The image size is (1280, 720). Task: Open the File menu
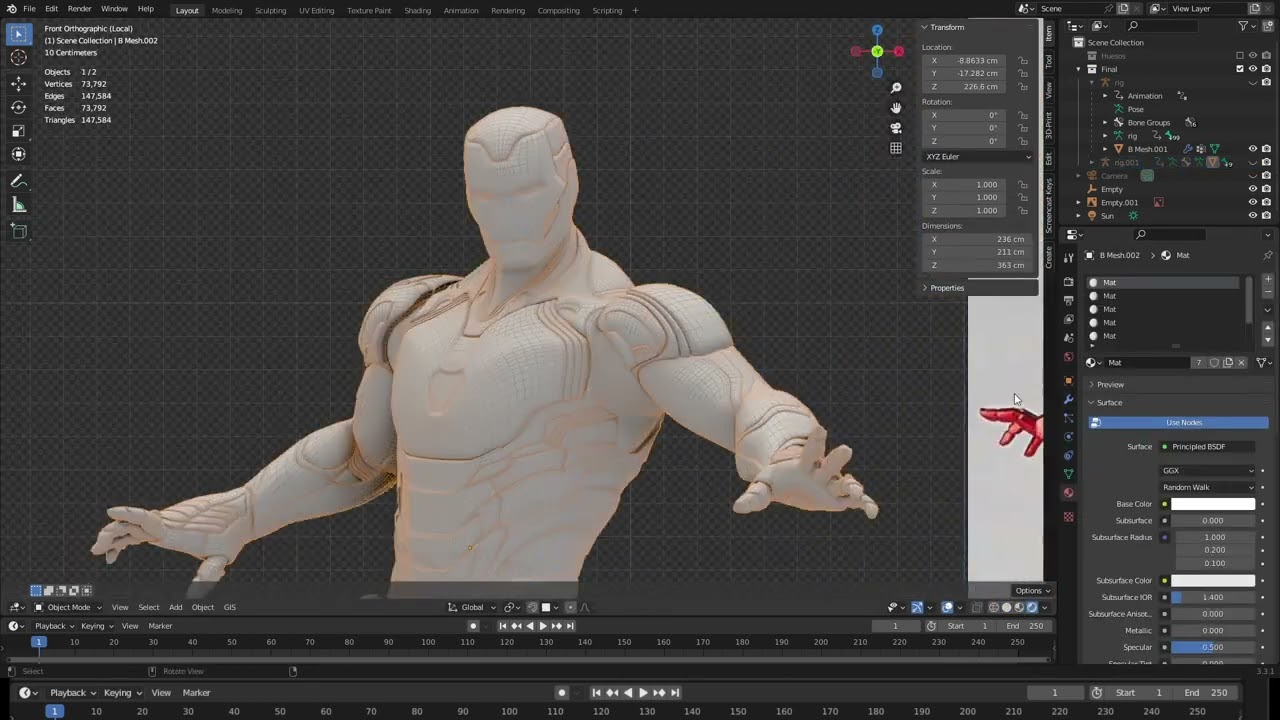tap(29, 9)
